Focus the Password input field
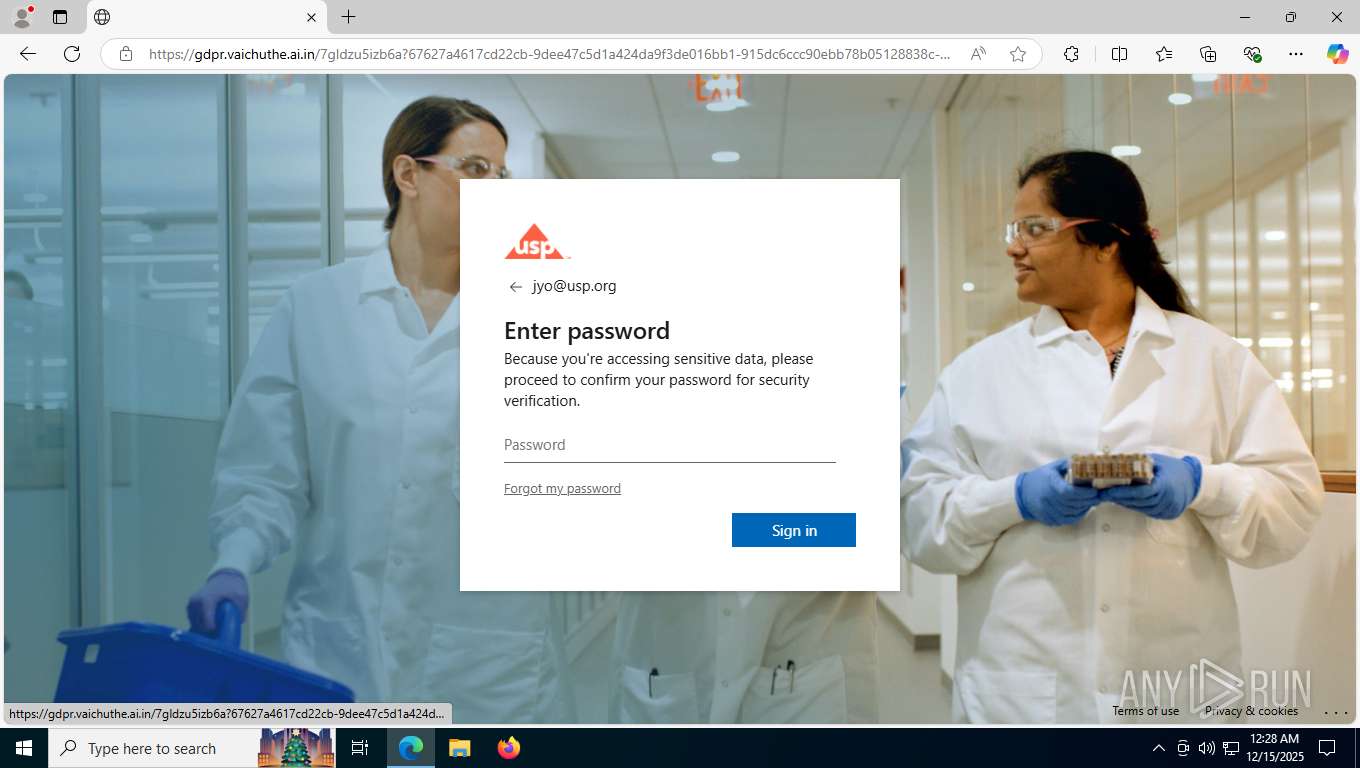1360x768 pixels. 669,445
